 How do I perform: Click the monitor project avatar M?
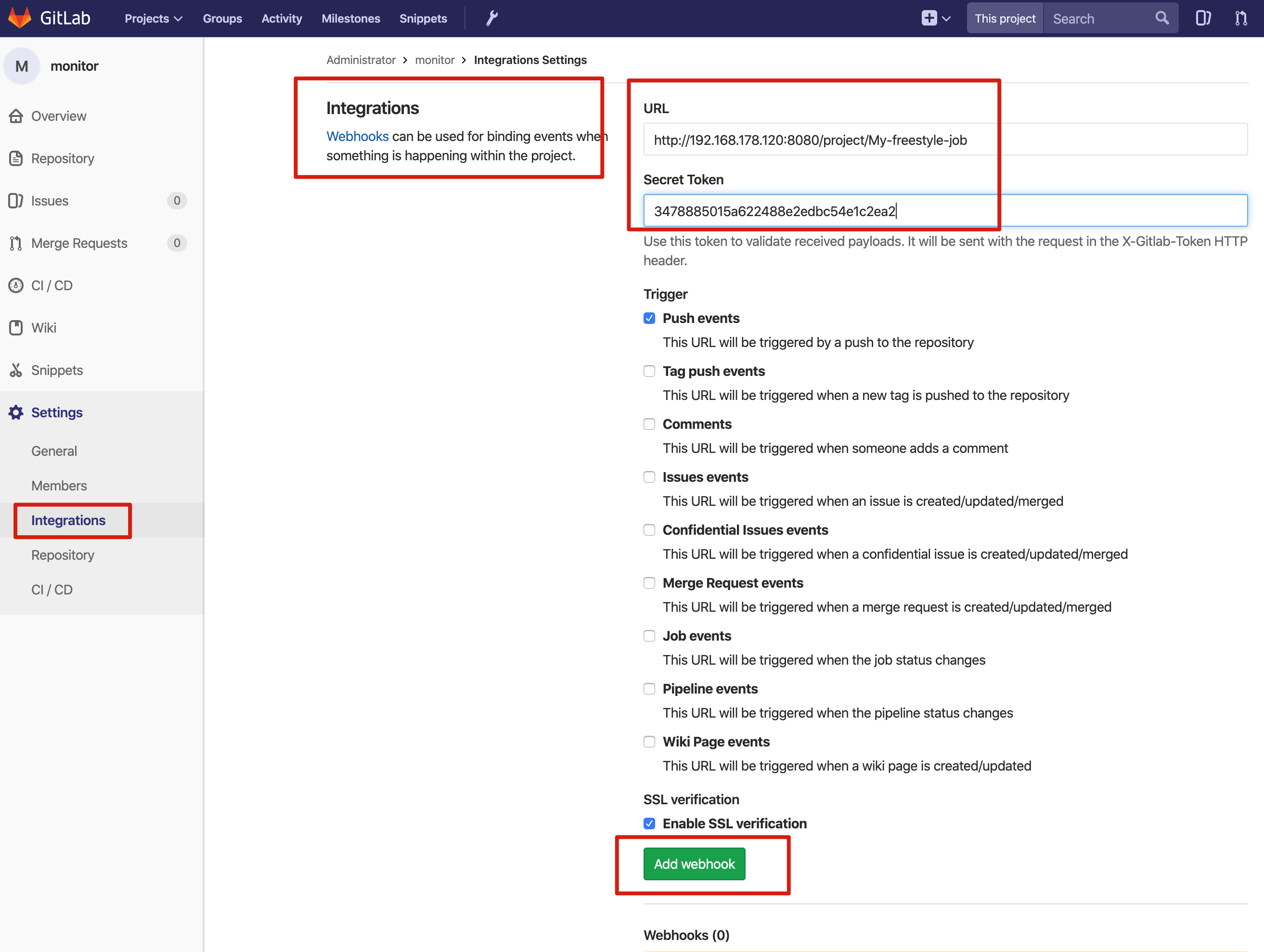point(22,66)
